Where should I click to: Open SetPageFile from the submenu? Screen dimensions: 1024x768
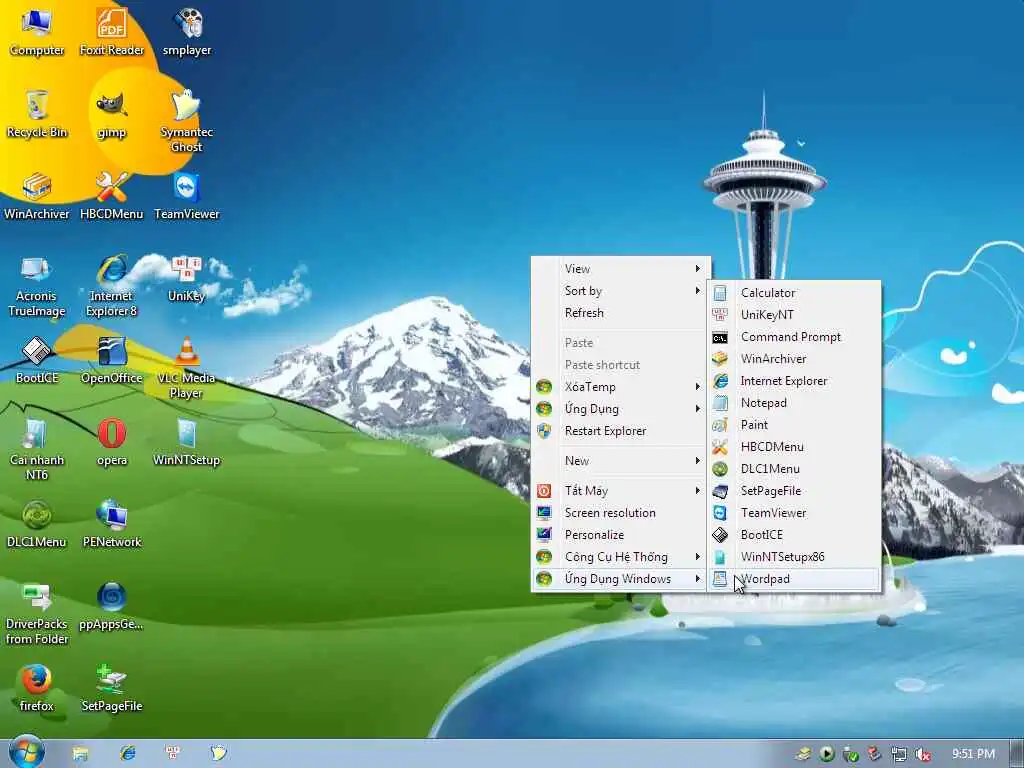794,490
